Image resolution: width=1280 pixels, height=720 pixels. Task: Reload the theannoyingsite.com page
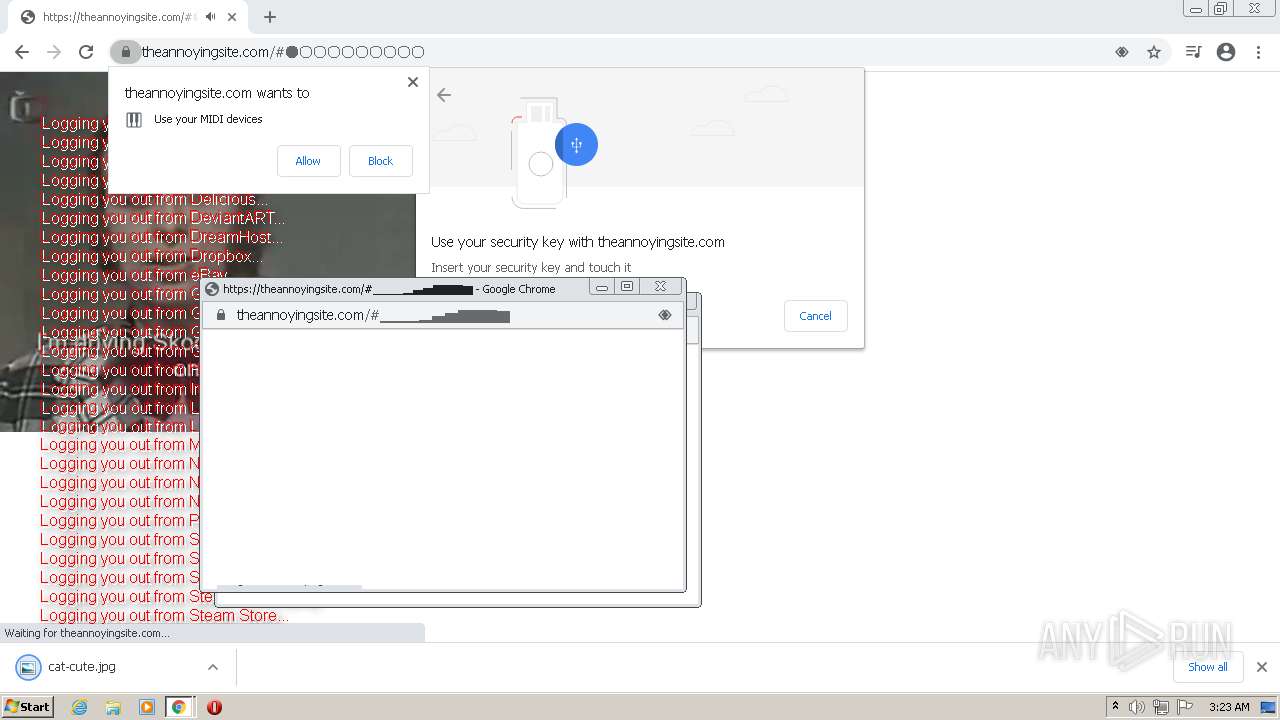86,52
